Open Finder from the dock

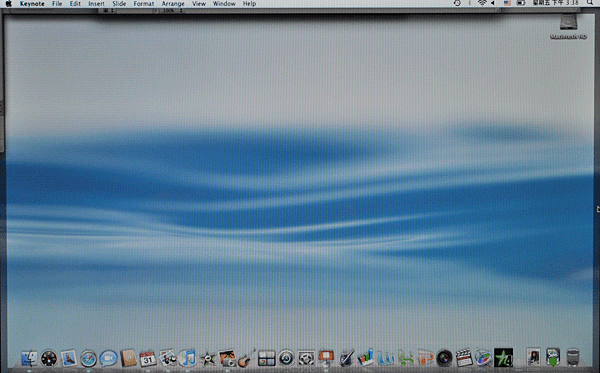(x=29, y=358)
